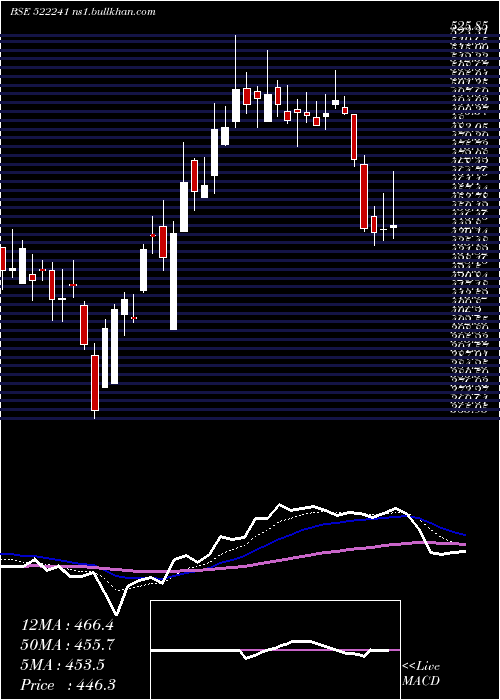
Task: Click the 5MA : 453.5 readout
Action: coord(62,665)
